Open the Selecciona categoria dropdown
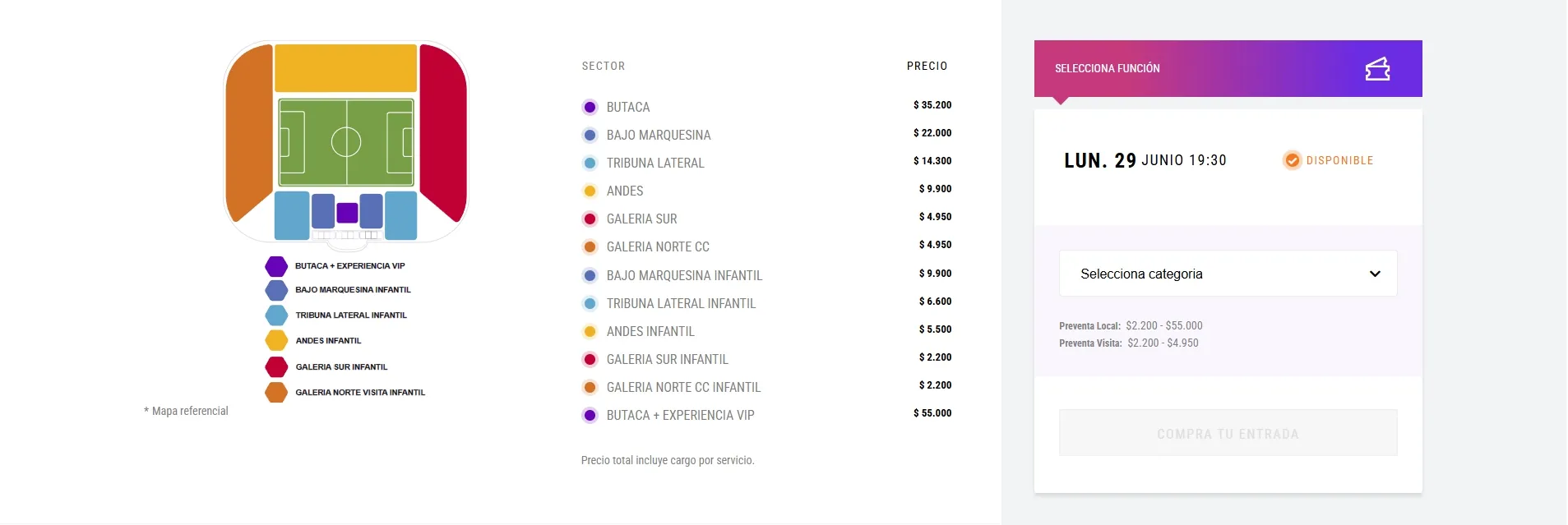This screenshot has width=1568, height=525. click(1228, 274)
